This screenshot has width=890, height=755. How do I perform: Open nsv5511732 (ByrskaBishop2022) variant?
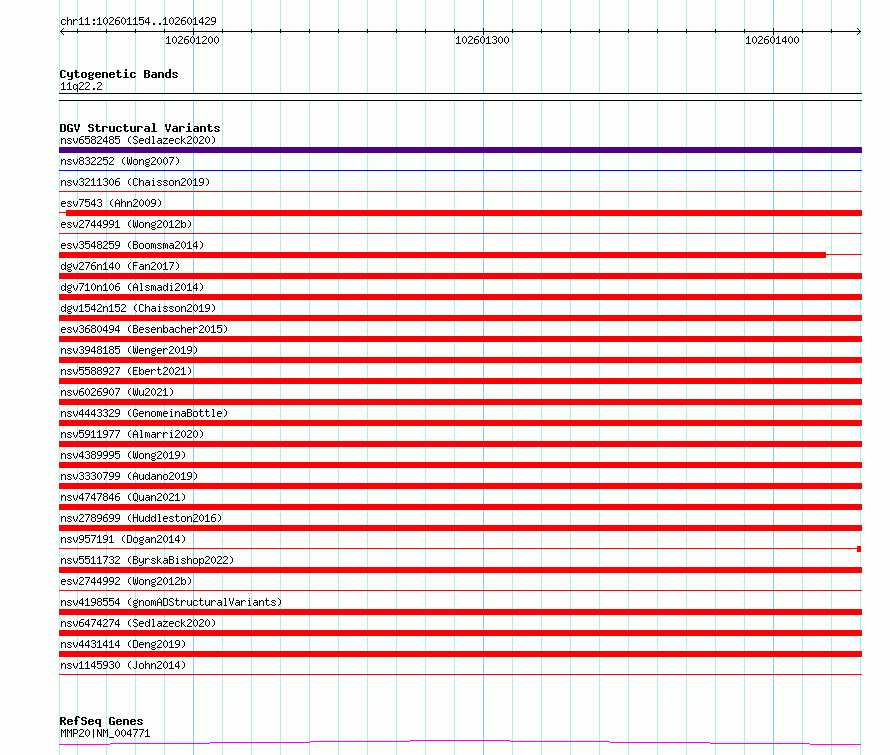coord(147,560)
